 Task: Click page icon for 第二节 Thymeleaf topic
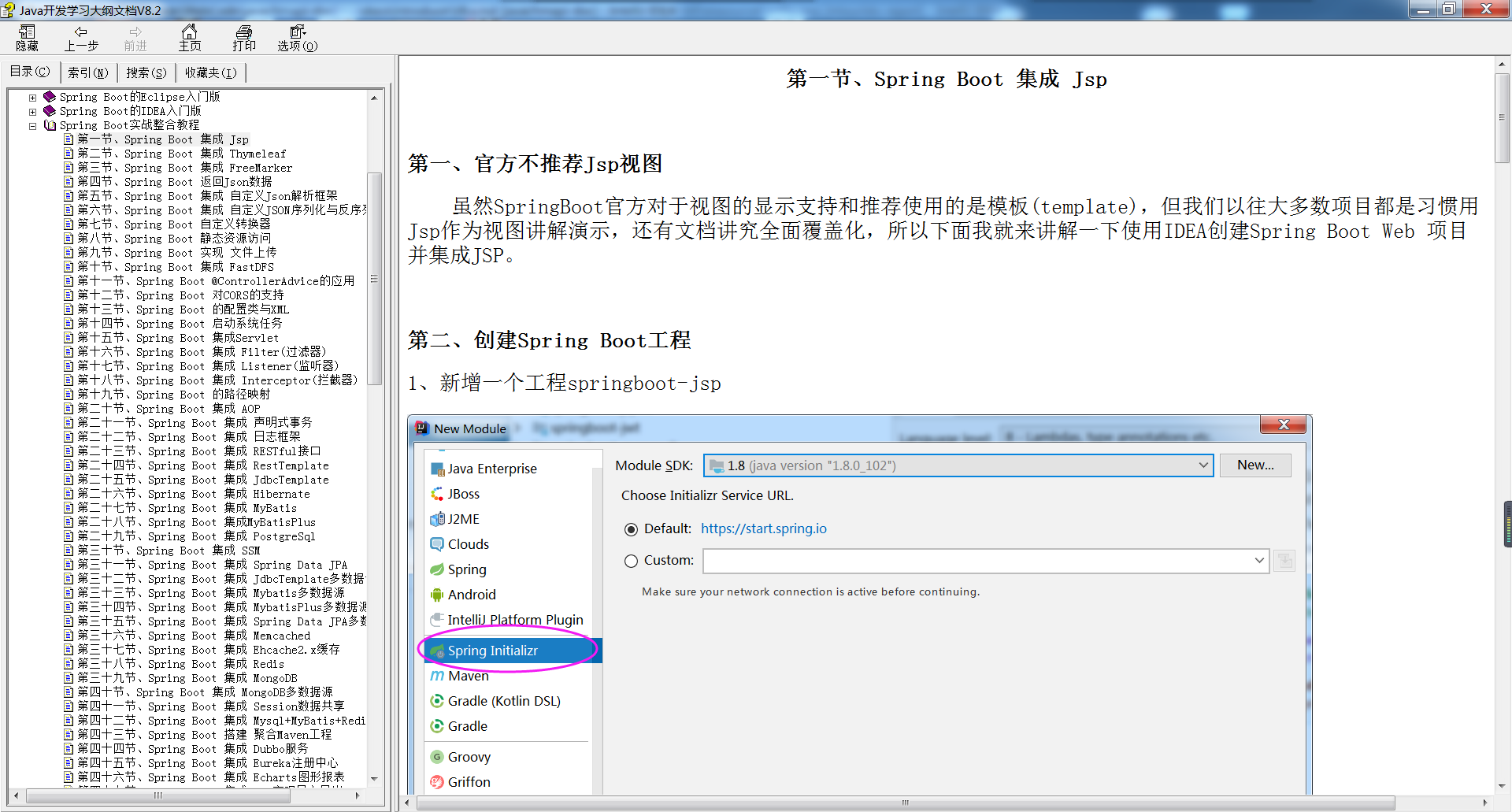69,154
